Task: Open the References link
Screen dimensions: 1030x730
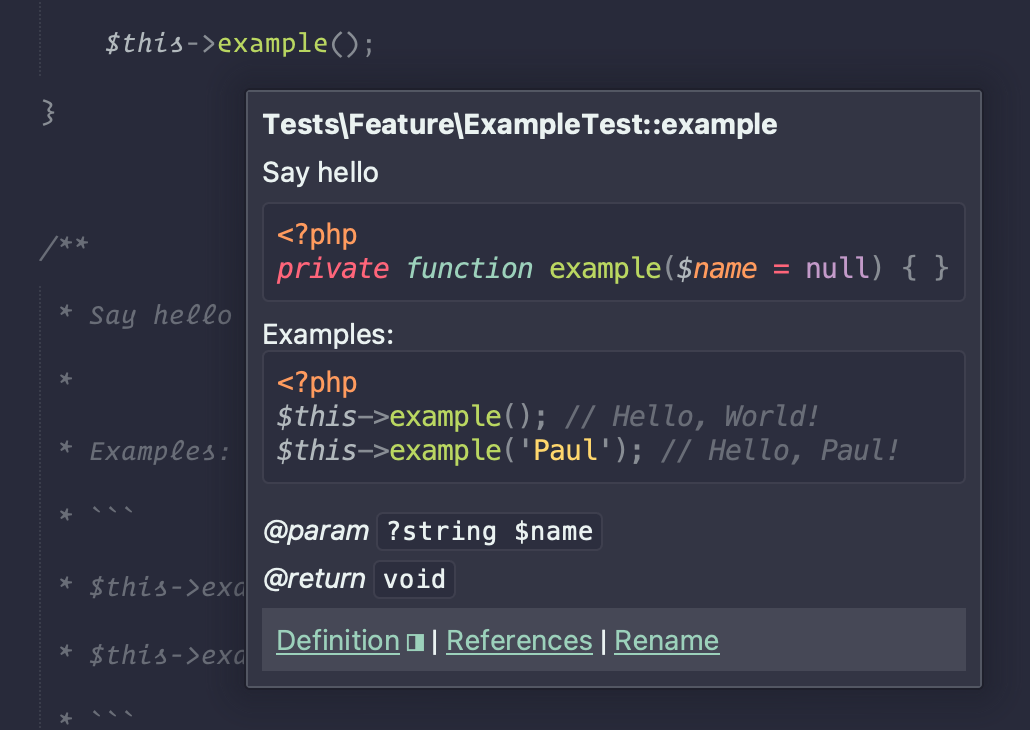Action: point(519,641)
